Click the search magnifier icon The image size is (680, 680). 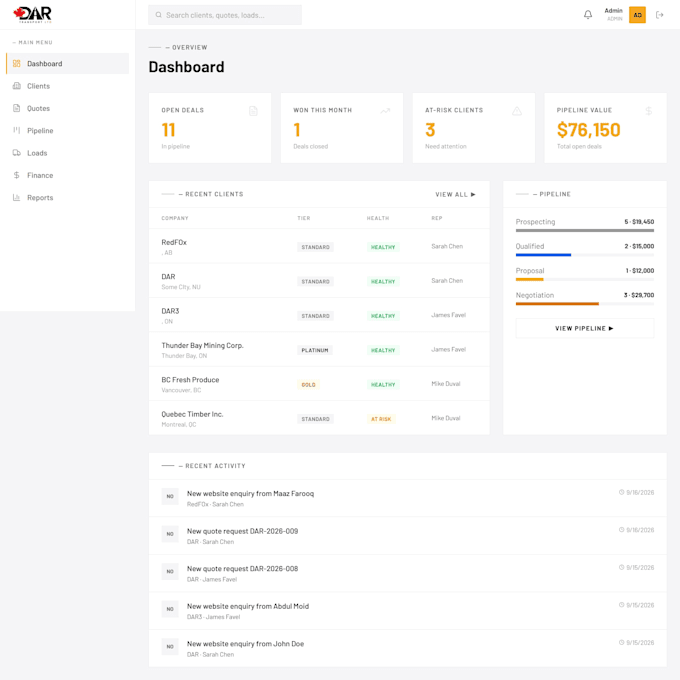[x=159, y=15]
